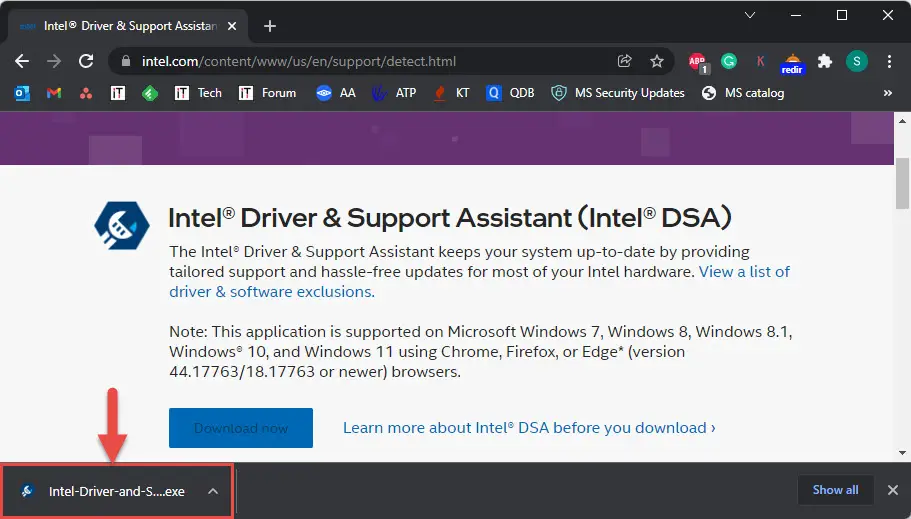911x519 pixels.
Task: Open the green diamond bookmark icon
Action: coord(150,93)
